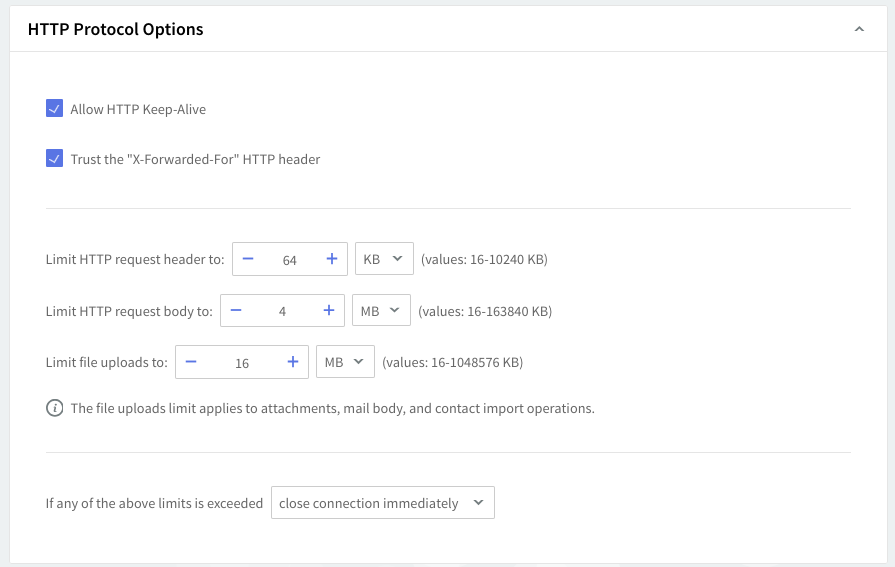Click the info icon beside file uploads note
895x567 pixels.
55,408
